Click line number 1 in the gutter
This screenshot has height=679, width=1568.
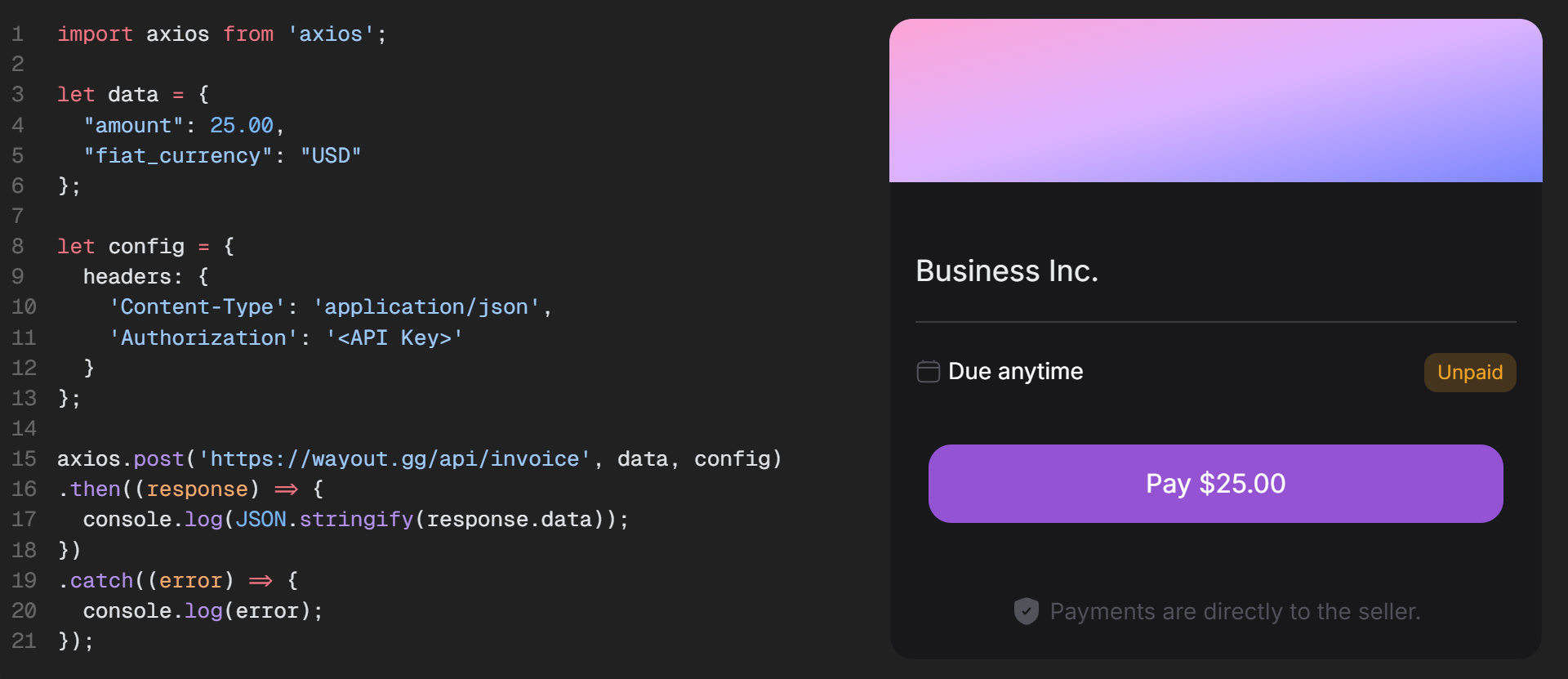pyautogui.click(x=18, y=34)
